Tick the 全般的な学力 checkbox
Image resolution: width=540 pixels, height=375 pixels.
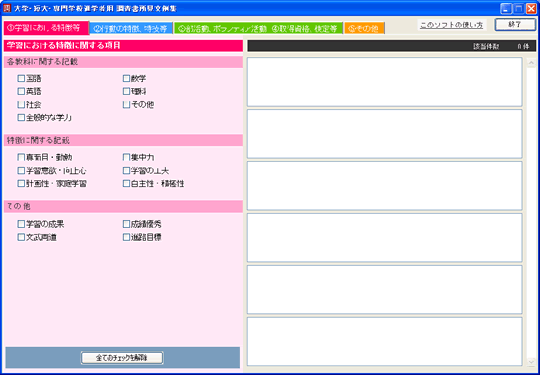coord(21,118)
